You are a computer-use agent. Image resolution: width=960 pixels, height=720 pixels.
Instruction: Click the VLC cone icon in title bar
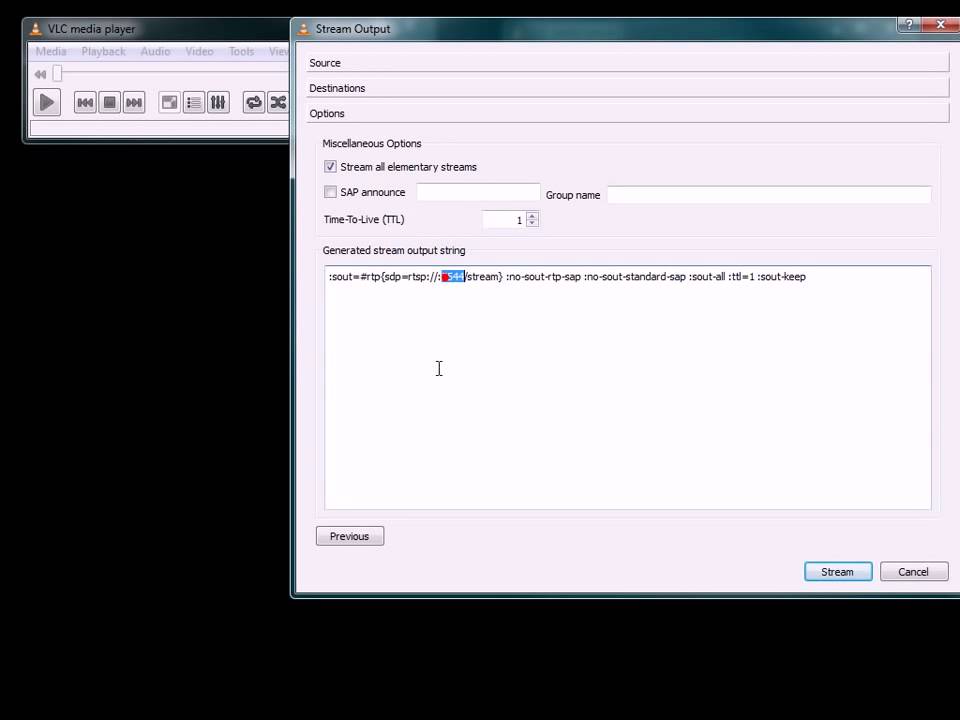point(36,28)
